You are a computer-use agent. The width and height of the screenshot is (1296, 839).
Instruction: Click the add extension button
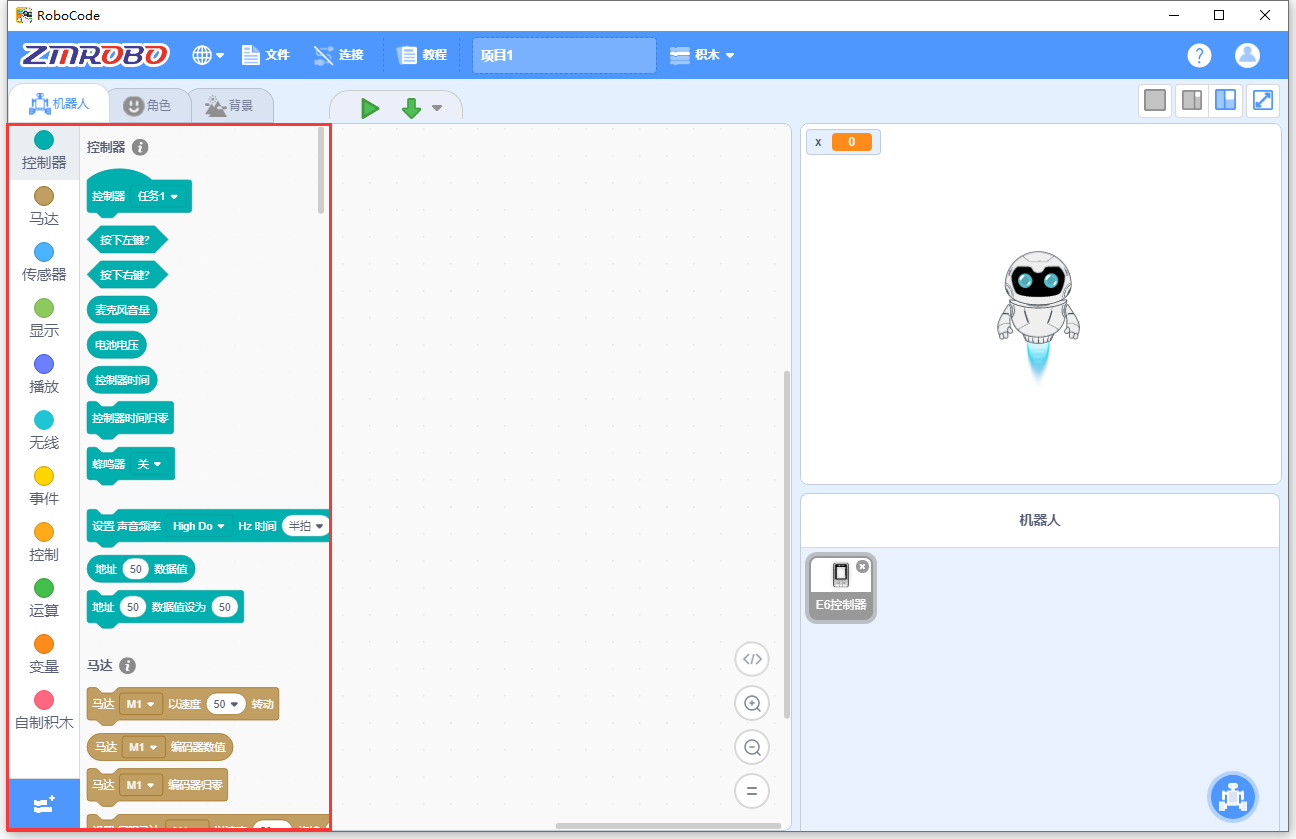44,804
